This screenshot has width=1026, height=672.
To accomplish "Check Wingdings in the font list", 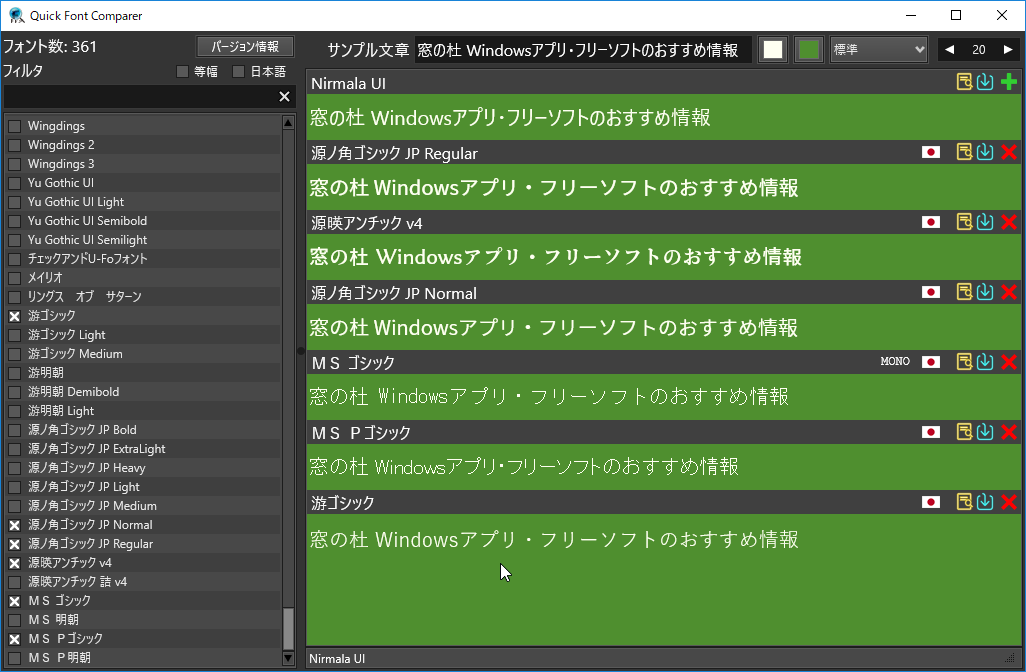I will 14,125.
